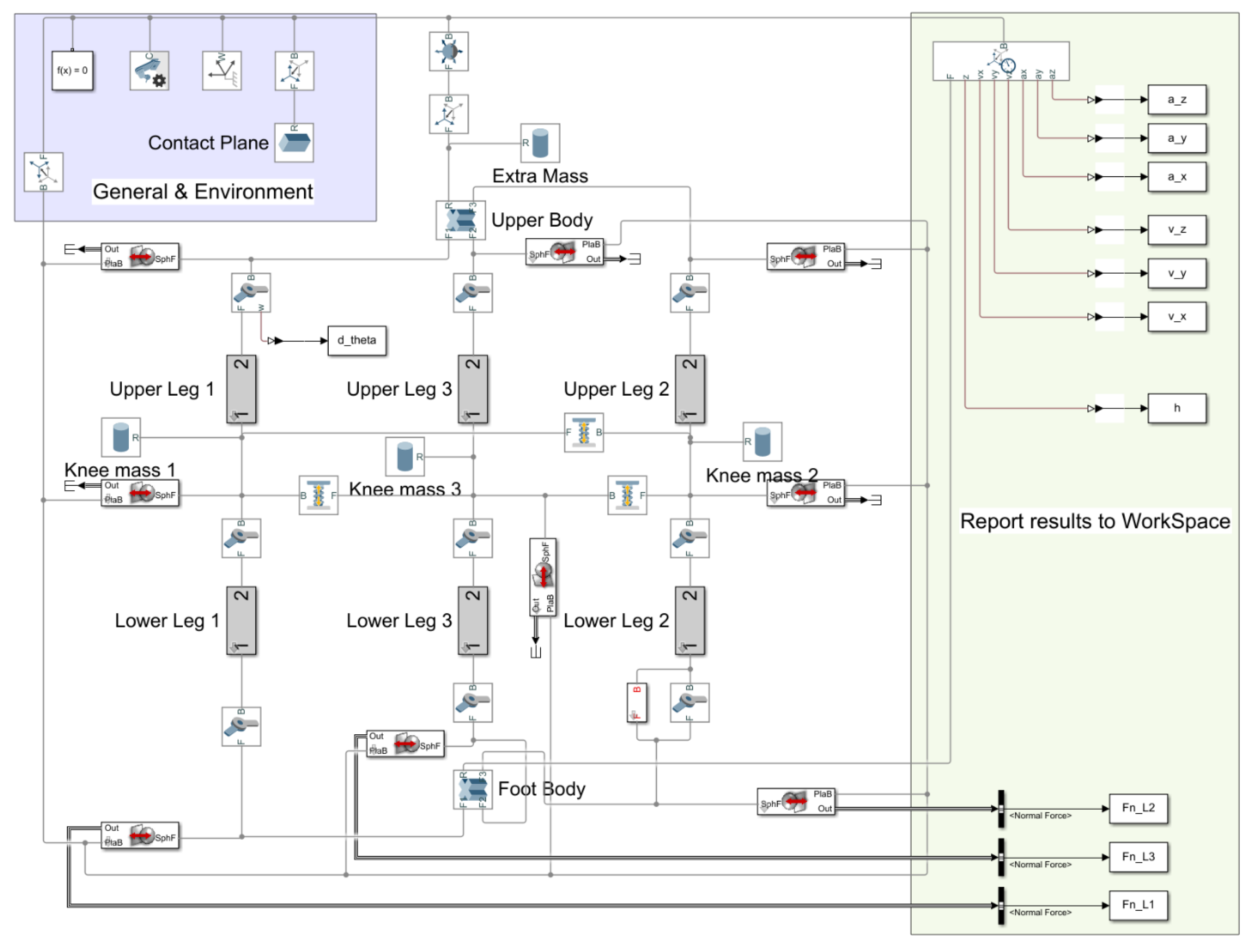This screenshot has width=1257, height=952.
Task: Open the Upper Body solid block
Action: click(x=460, y=220)
